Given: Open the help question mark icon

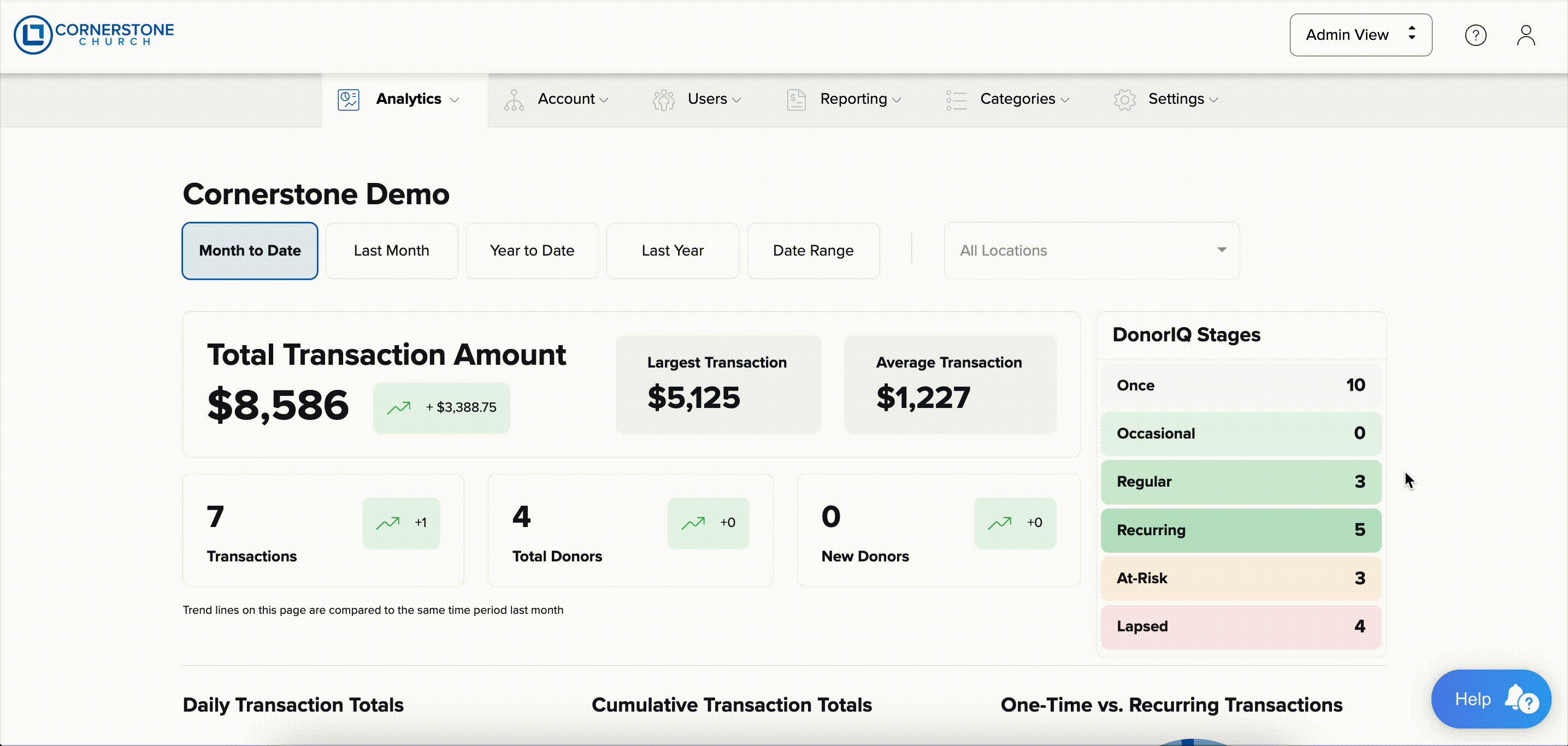Looking at the screenshot, I should [1476, 35].
